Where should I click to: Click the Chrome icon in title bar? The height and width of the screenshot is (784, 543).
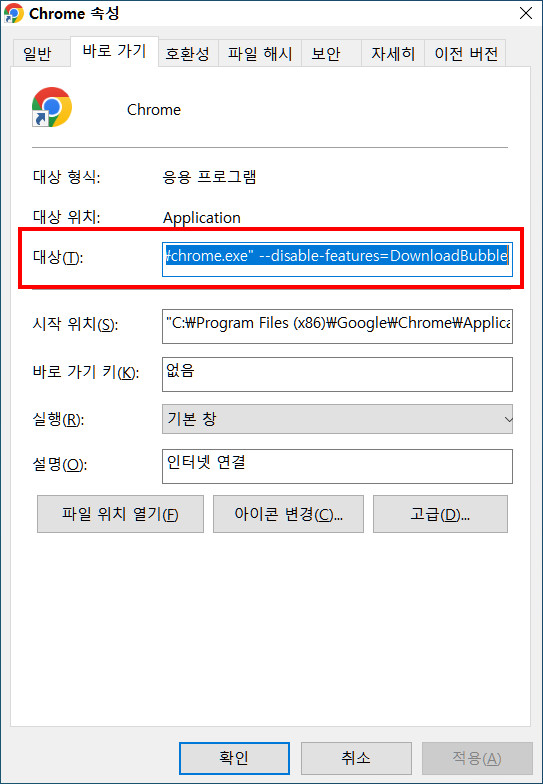tap(14, 13)
